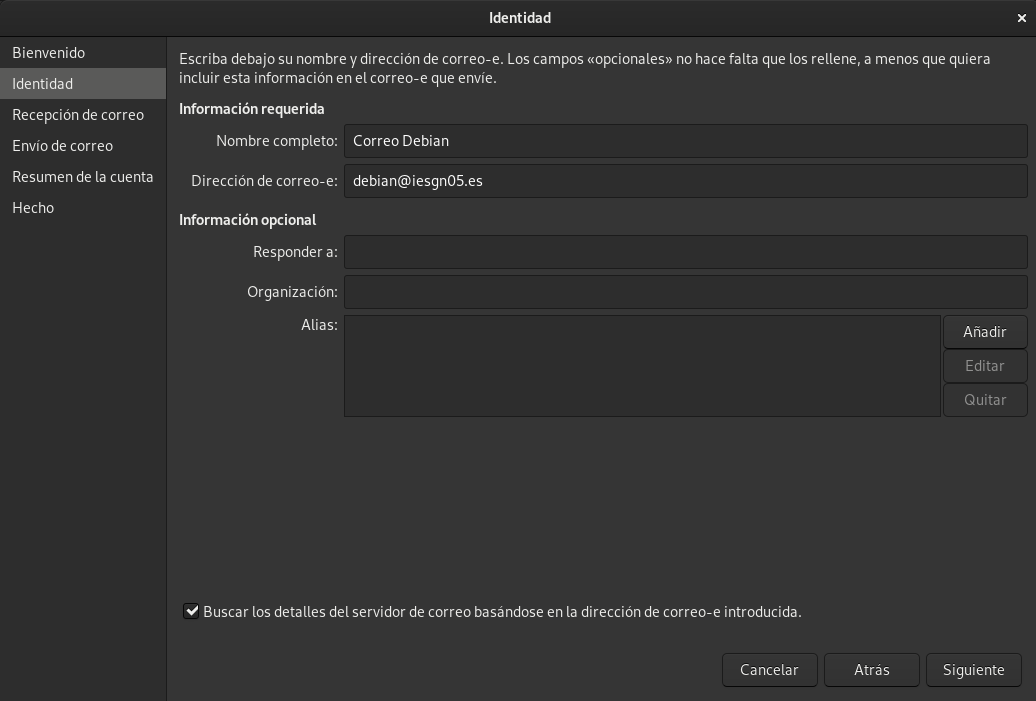Open the Recepción de correo step
Image resolution: width=1036 pixels, height=701 pixels.
[78, 115]
